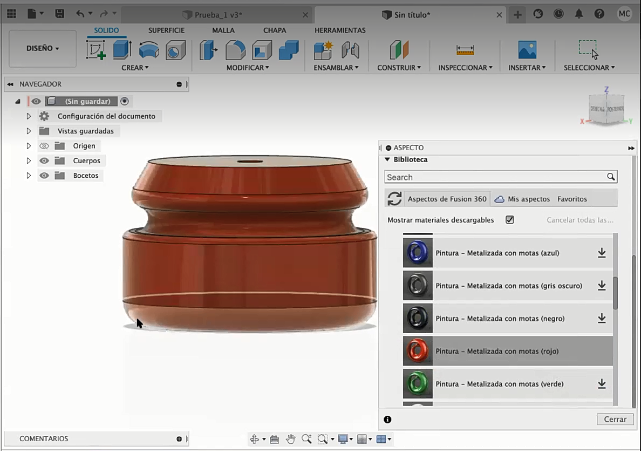
Task: Click the Zoom magnifier tool
Action: [x=307, y=439]
